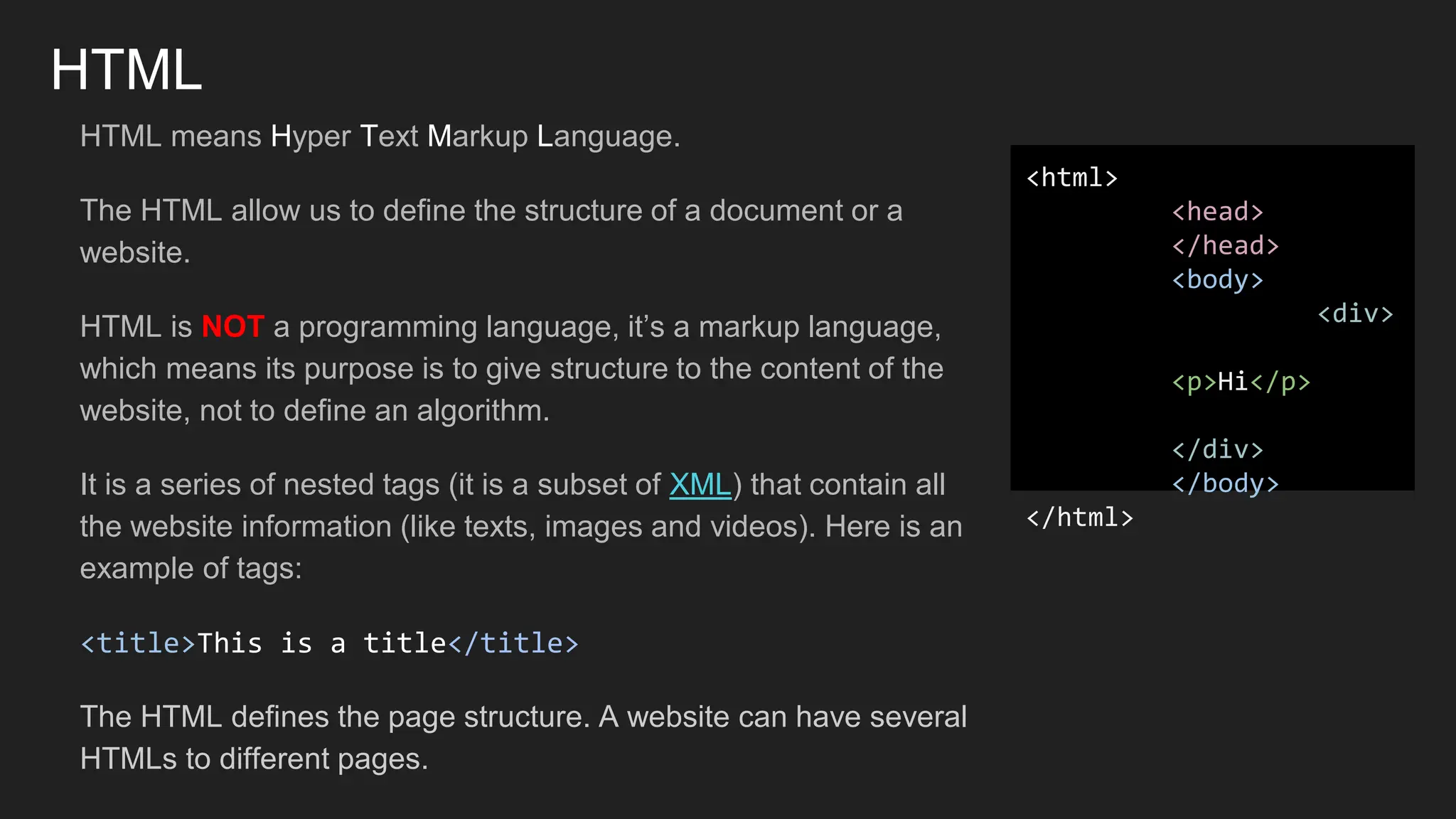Open the XML hyperlink

(700, 485)
